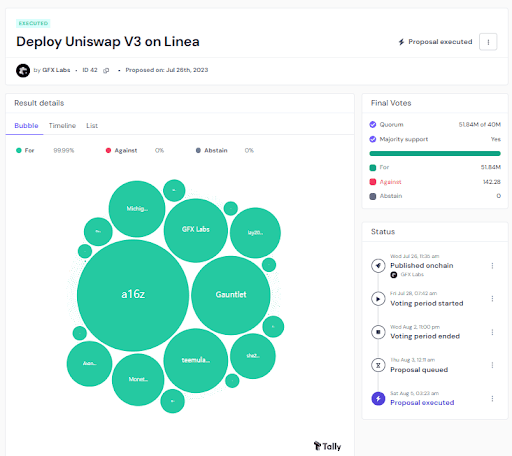Click the Tally logo
512x456 pixels.
point(327,446)
